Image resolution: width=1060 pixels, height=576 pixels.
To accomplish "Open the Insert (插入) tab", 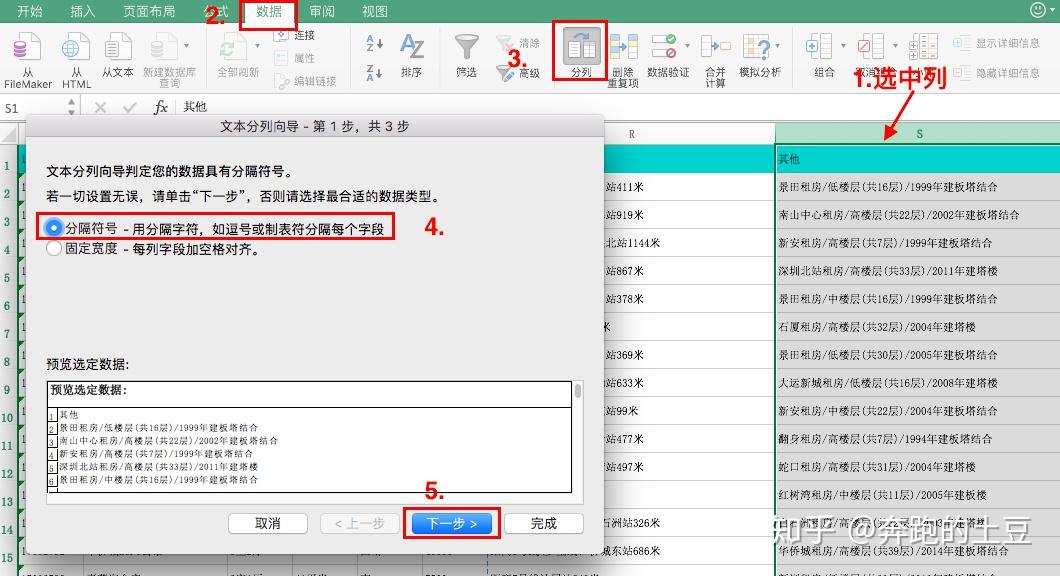I will tap(82, 11).
